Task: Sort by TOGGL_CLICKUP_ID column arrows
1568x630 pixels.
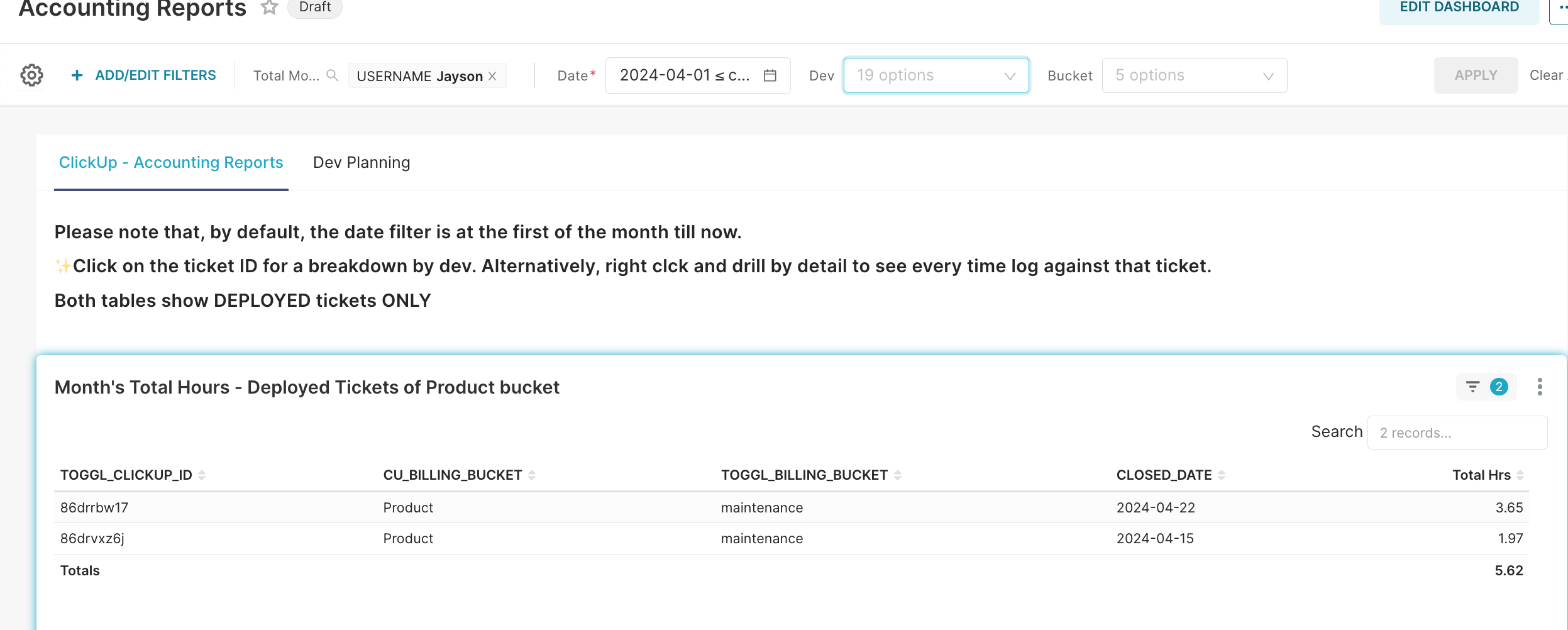Action: coord(202,475)
